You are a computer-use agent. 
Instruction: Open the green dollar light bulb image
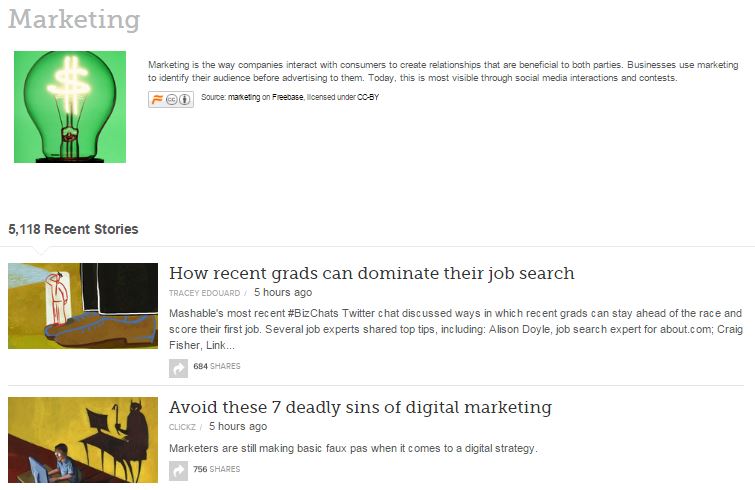click(x=70, y=107)
